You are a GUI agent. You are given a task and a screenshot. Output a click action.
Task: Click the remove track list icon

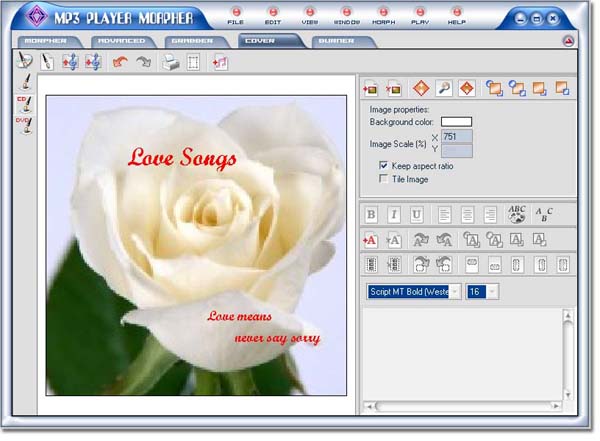click(394, 265)
